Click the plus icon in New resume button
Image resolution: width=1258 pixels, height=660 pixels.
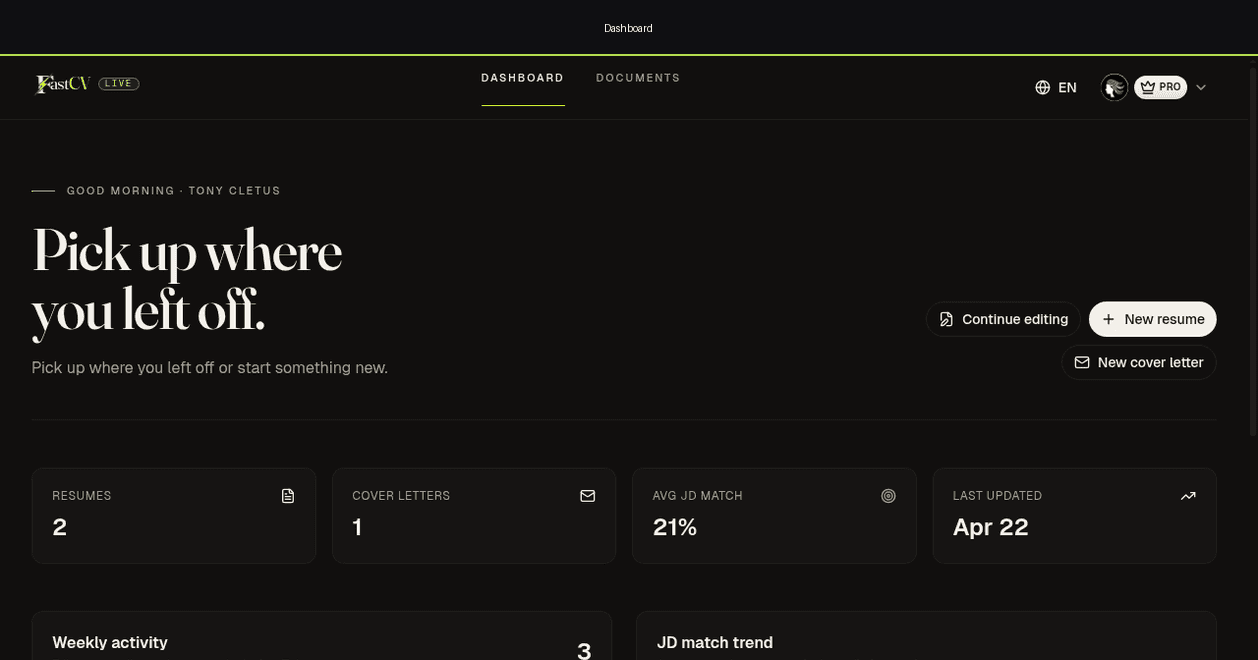[x=1108, y=319]
